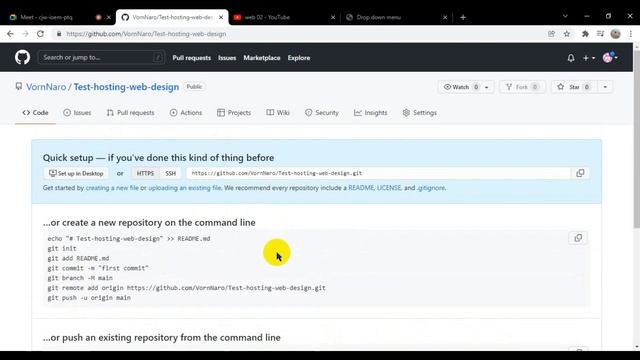Open a new browser tab

tap(463, 17)
